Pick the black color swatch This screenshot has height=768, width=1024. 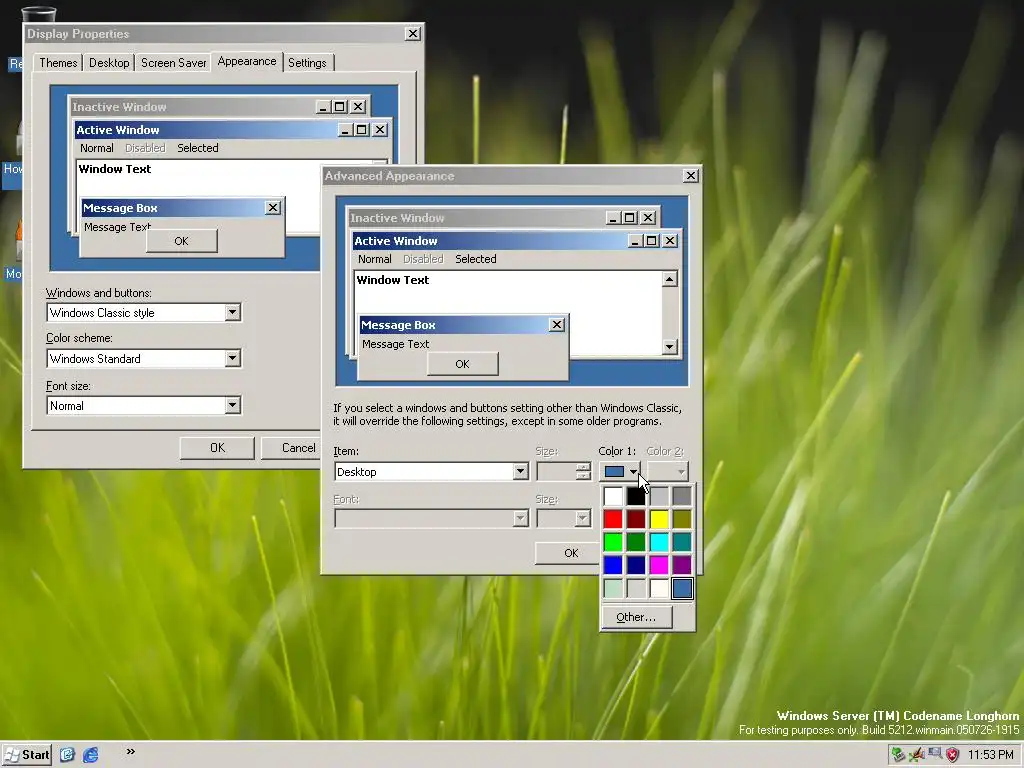point(636,496)
